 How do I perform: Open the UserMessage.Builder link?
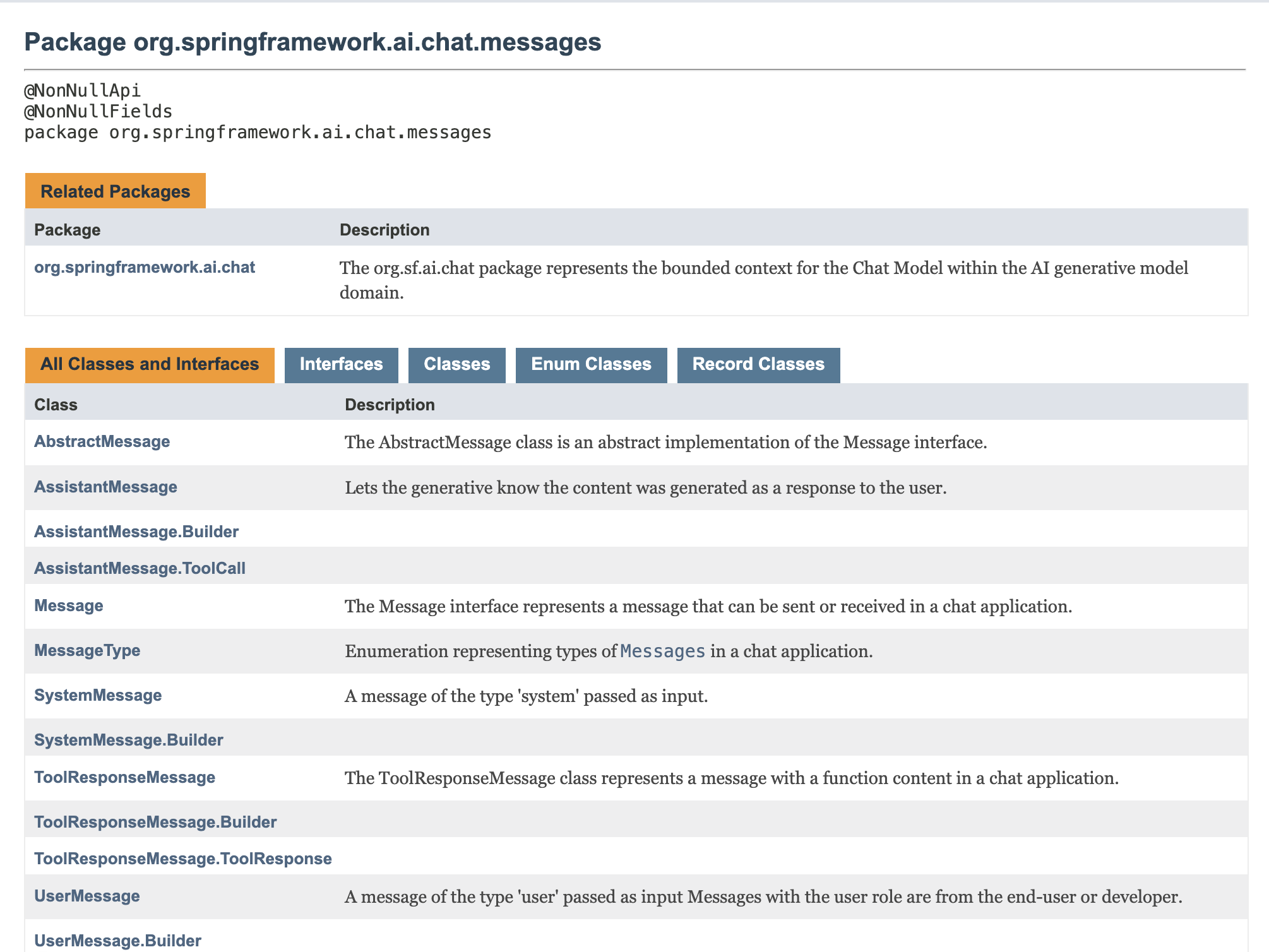pos(117,941)
